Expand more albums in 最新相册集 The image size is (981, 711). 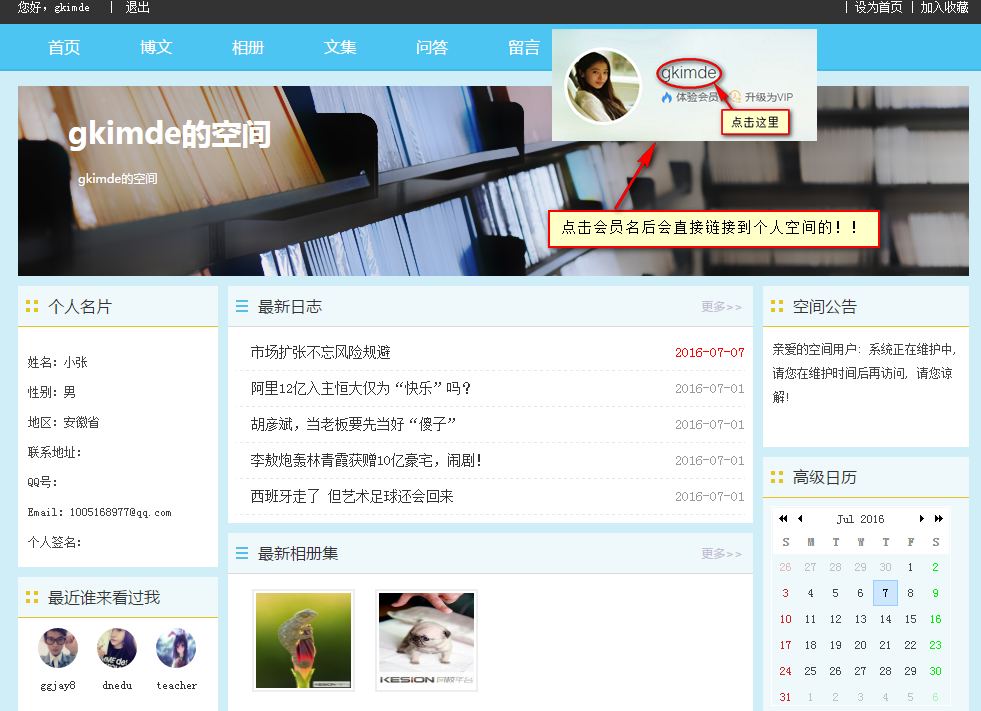721,554
